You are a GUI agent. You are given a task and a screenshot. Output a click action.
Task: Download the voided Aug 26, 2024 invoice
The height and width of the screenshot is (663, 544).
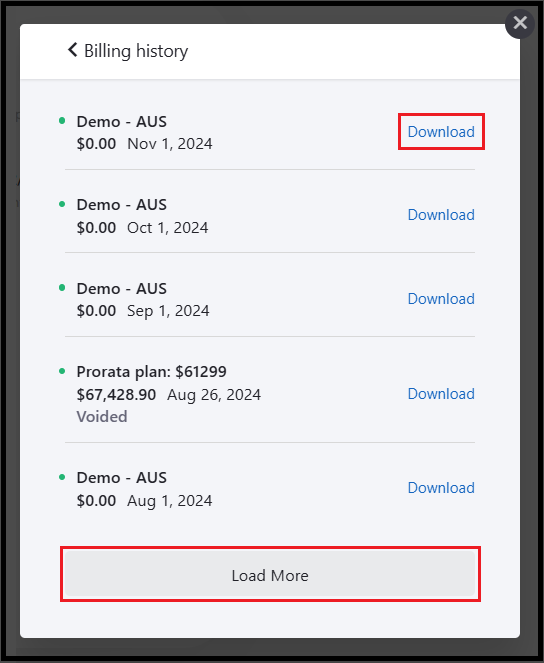(x=441, y=394)
